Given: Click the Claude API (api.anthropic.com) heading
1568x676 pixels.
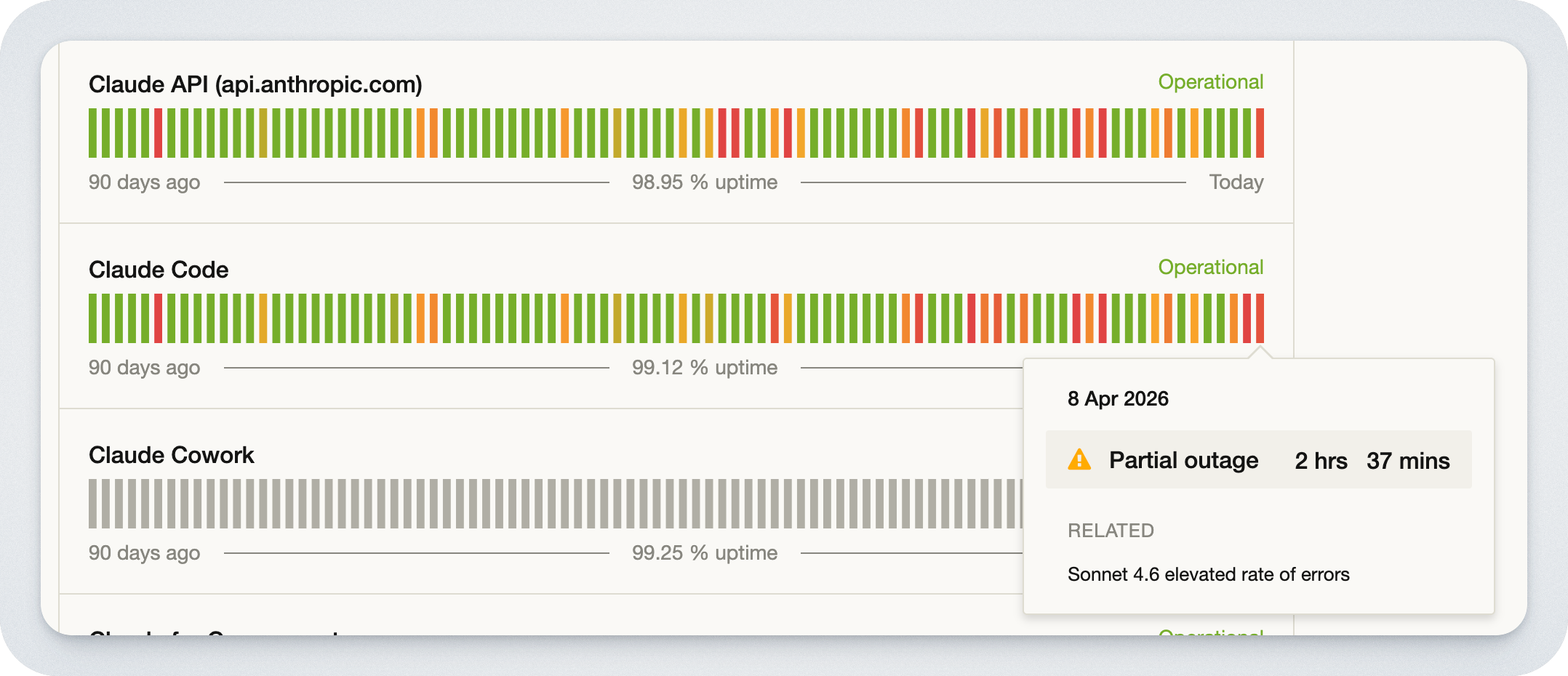Looking at the screenshot, I should 255,84.
